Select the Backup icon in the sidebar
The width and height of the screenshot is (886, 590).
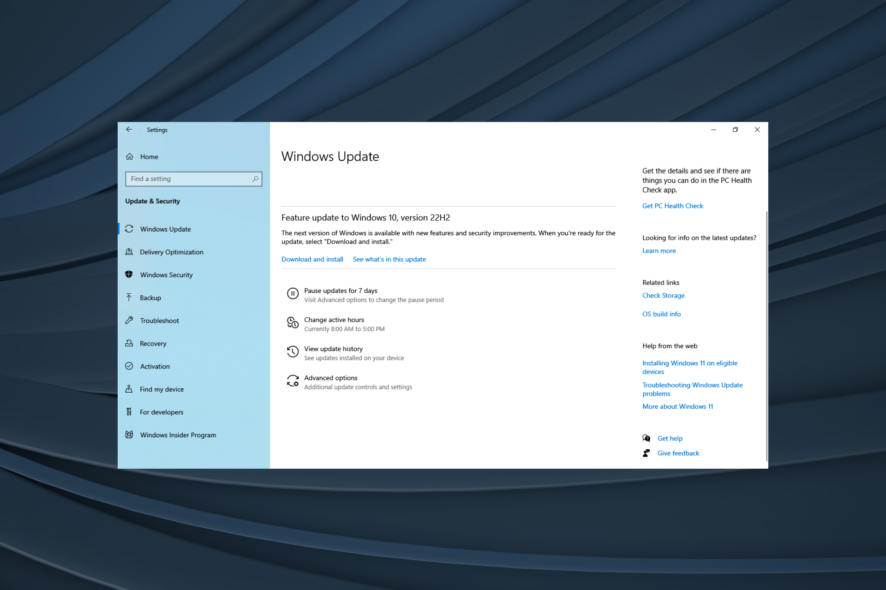tap(130, 298)
